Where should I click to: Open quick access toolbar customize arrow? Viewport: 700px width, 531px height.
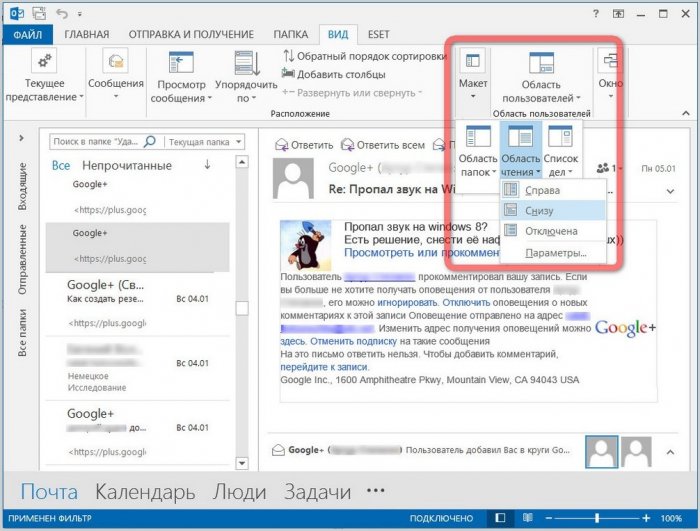point(80,14)
